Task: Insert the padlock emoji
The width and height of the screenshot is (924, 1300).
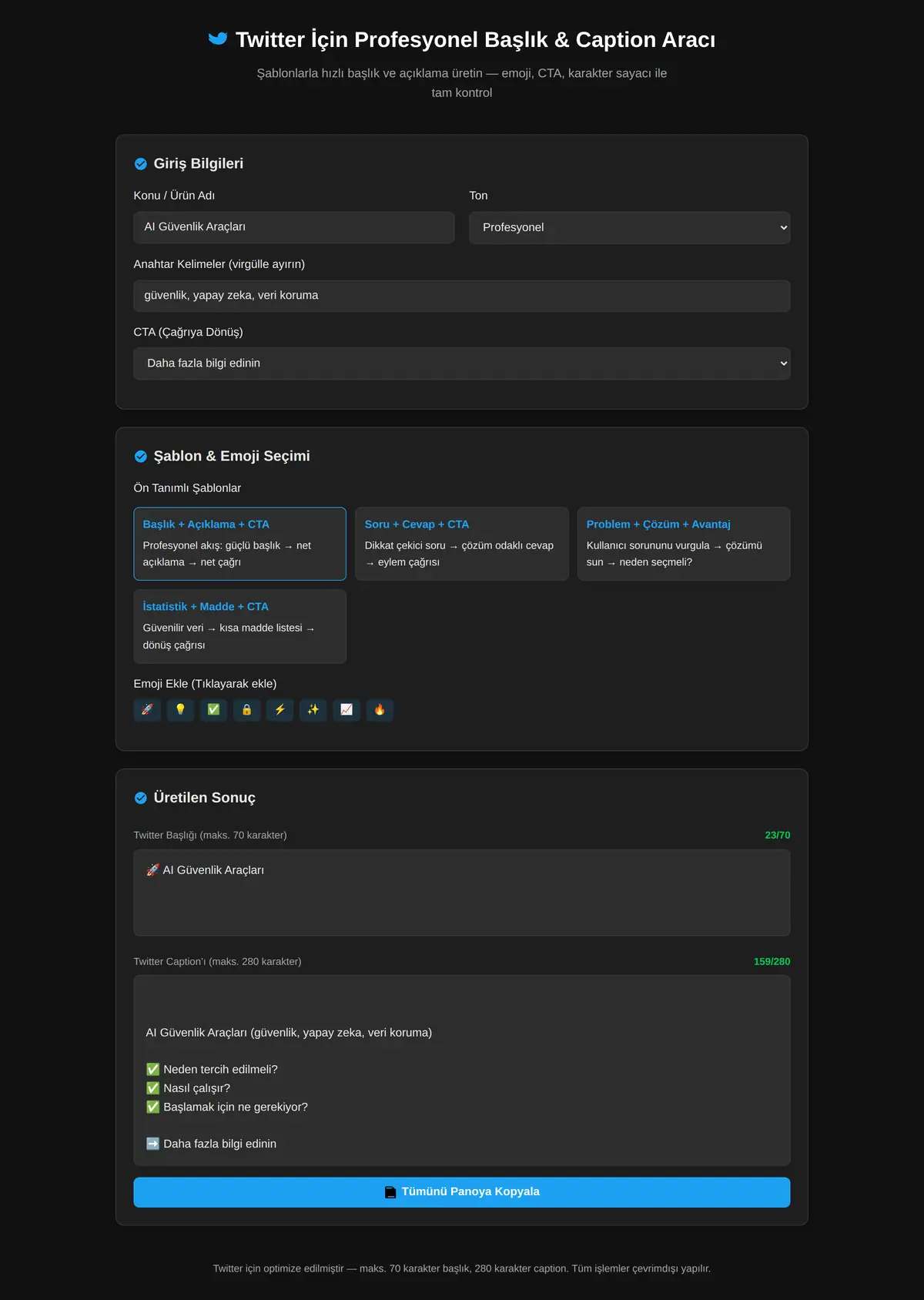Action: pyautogui.click(x=246, y=710)
